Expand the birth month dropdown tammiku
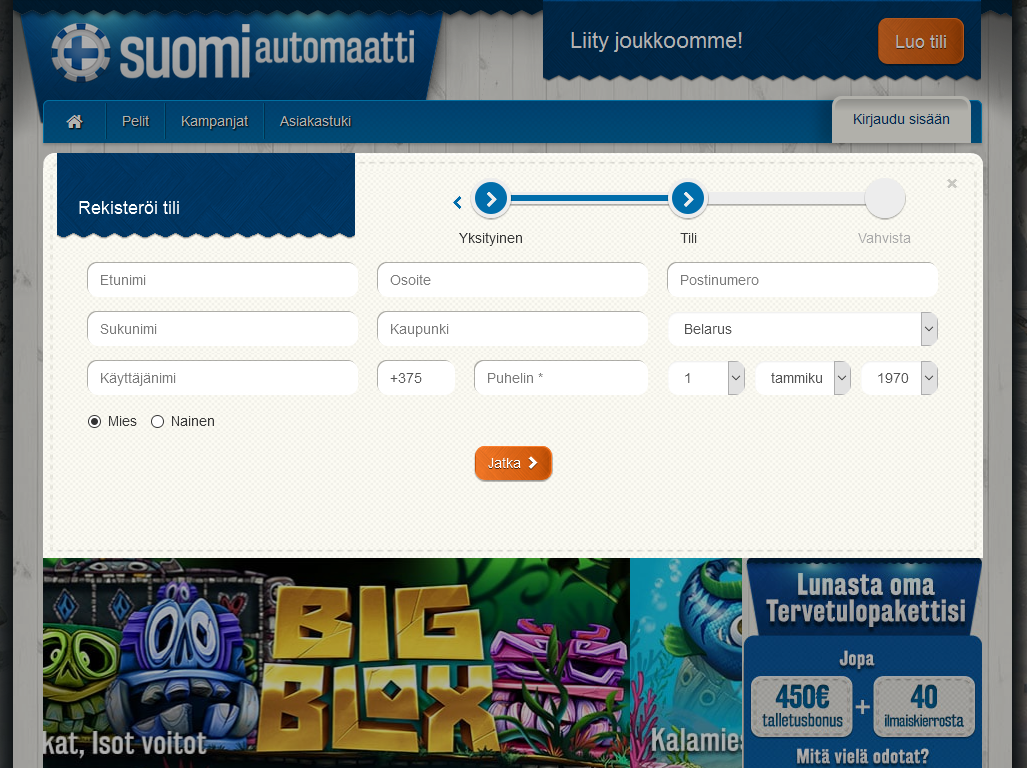This screenshot has width=1027, height=768. click(803, 378)
